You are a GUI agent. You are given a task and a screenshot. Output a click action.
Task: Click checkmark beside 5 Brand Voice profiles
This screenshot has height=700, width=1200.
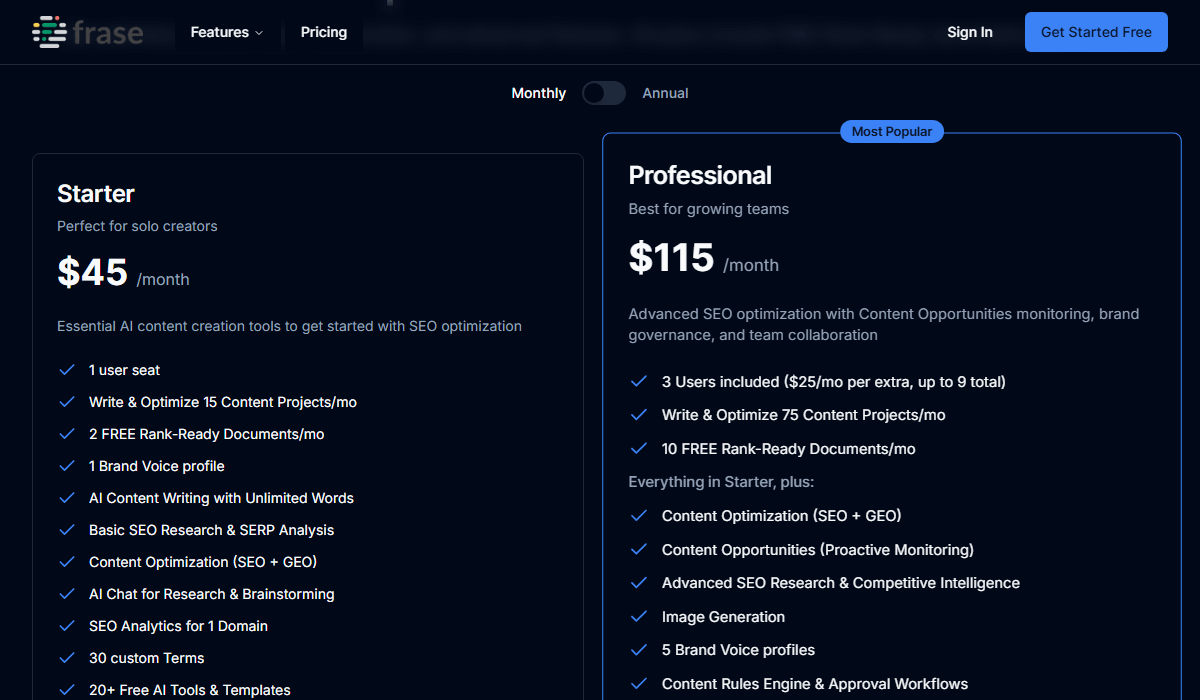639,650
